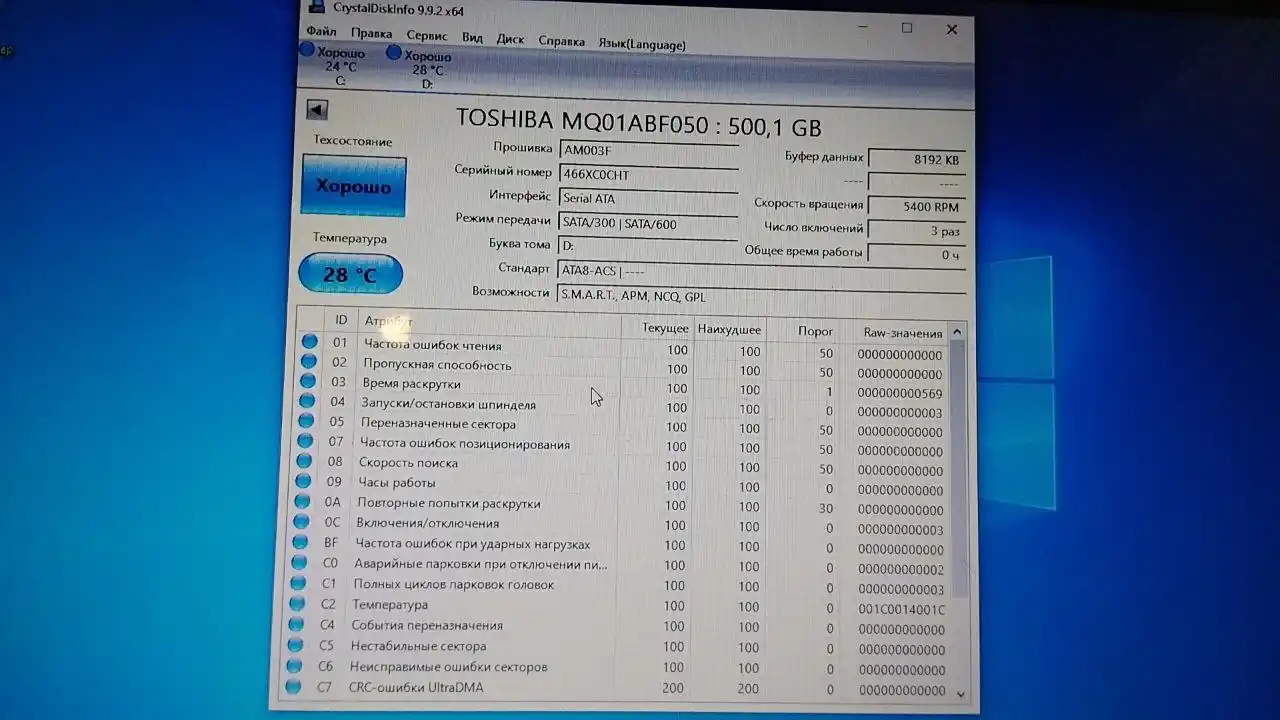Viewport: 1280px width, 720px height.
Task: Click the ID column header
Action: point(341,320)
